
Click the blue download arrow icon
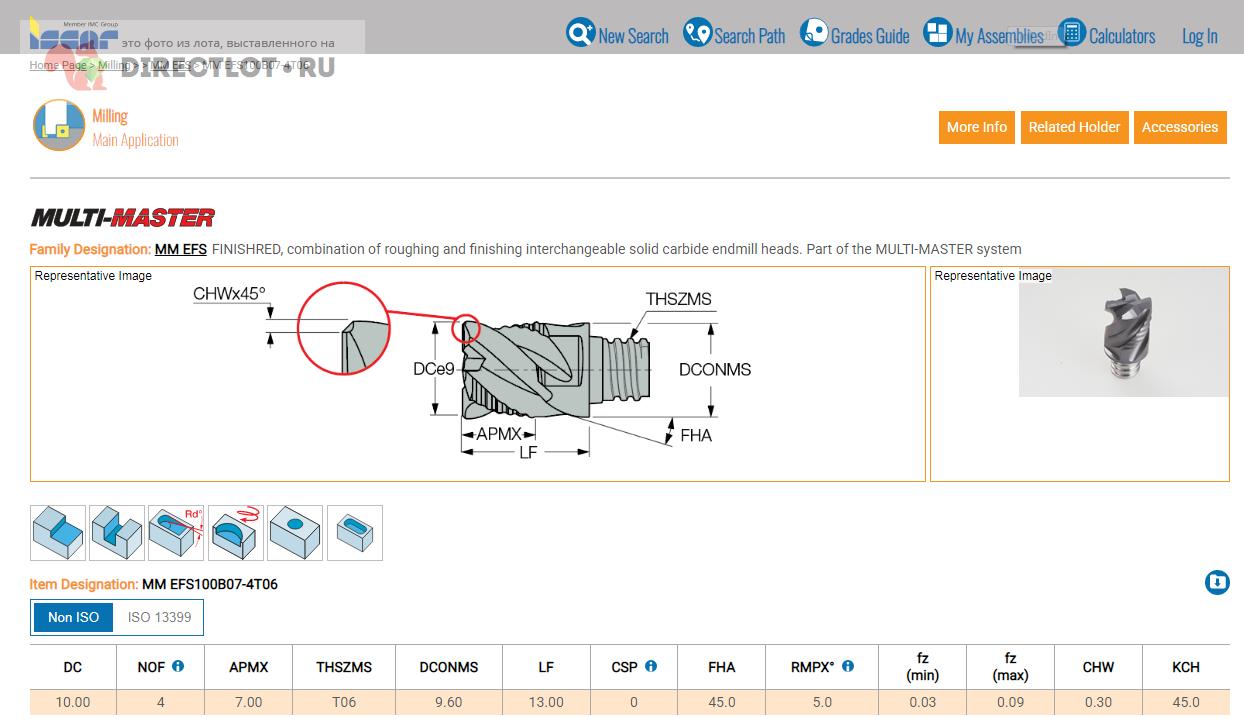coord(1217,582)
